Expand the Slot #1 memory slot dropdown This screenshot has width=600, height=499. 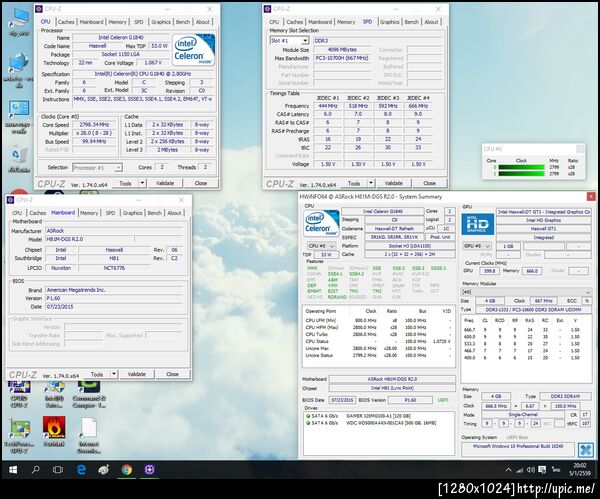(287, 40)
